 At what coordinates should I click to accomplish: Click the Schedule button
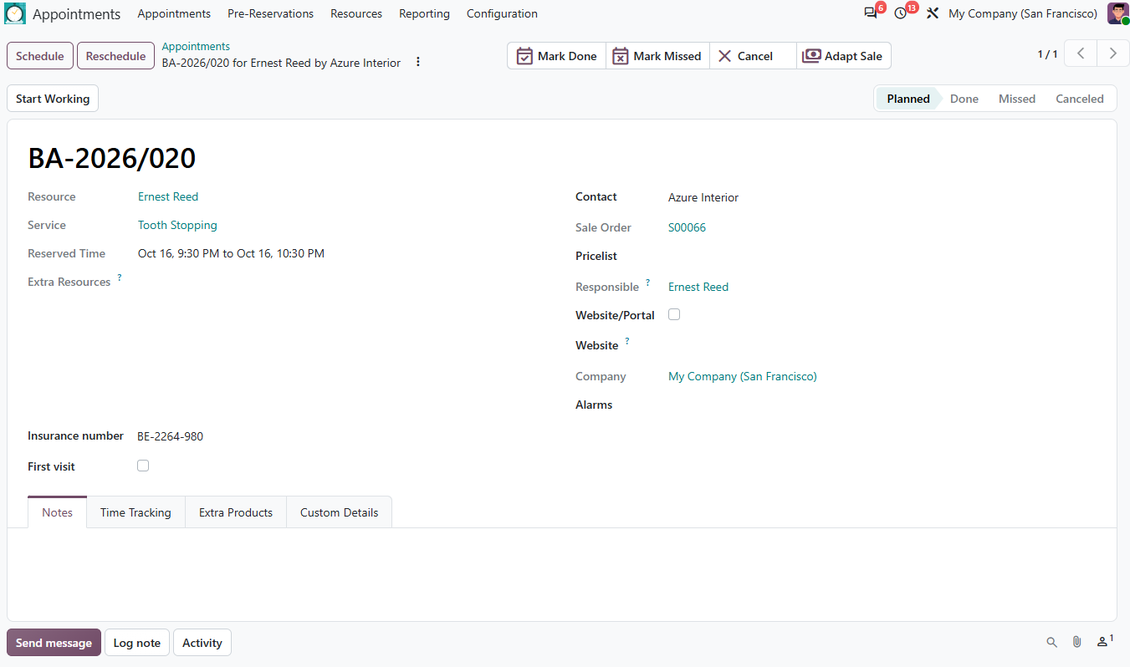tap(40, 56)
